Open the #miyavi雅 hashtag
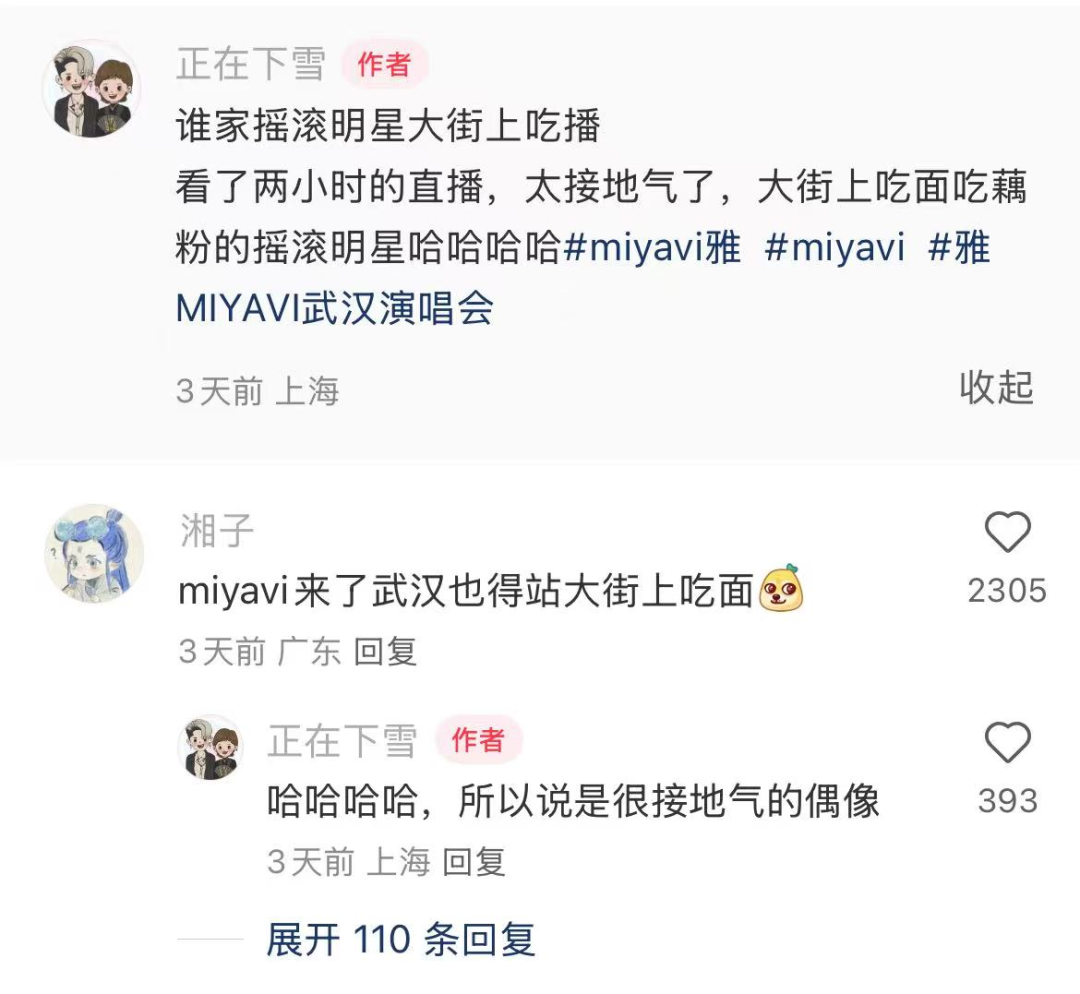The width and height of the screenshot is (1080, 994). (652, 247)
